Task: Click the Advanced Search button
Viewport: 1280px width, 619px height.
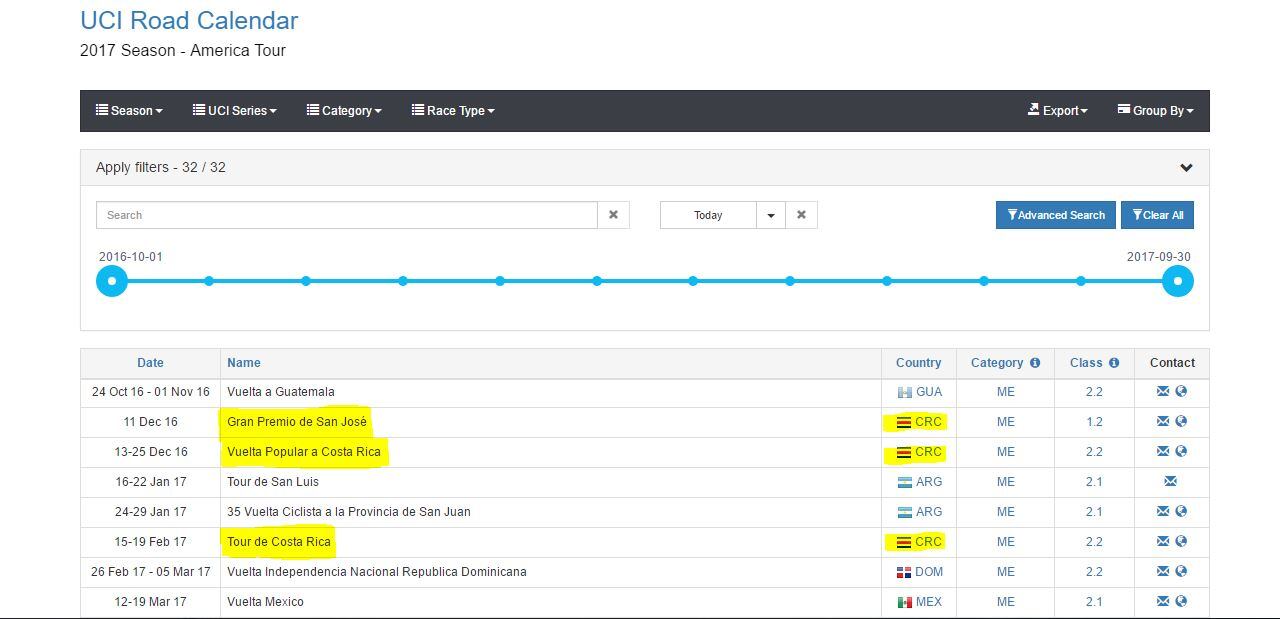Action: pos(1056,215)
